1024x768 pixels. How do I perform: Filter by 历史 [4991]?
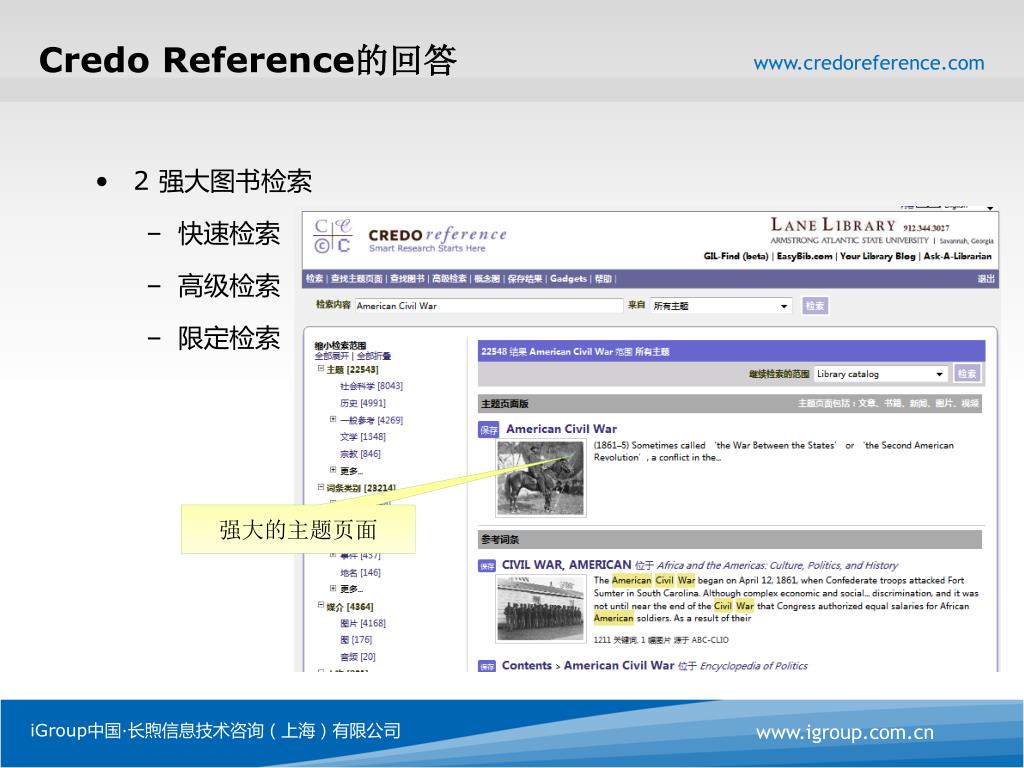point(363,403)
